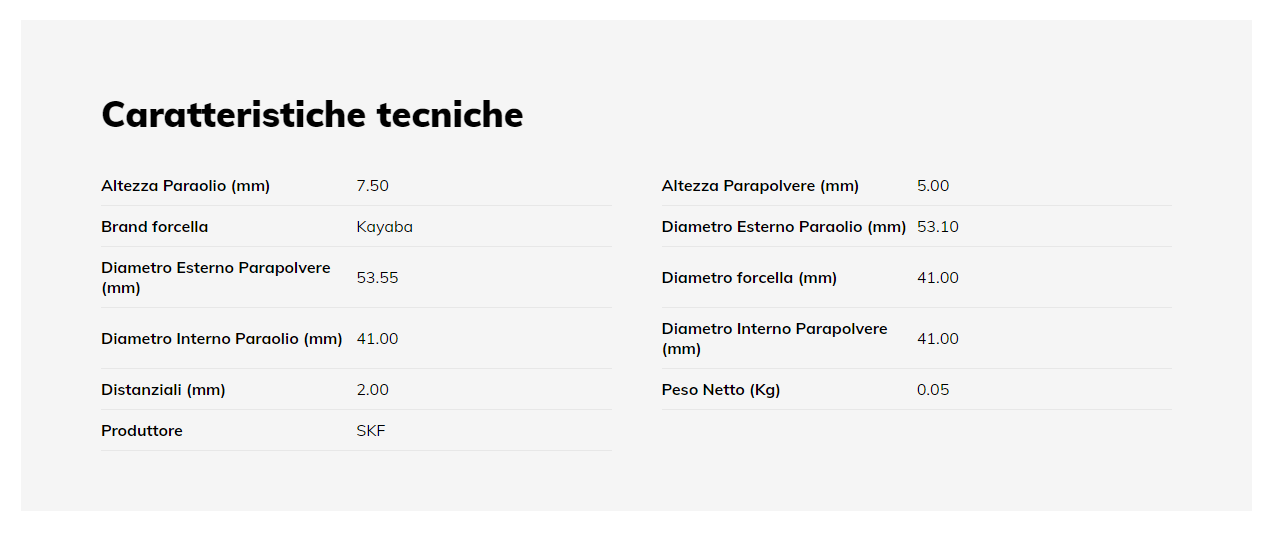Open the SKF manufacturer link
Viewport: 1276px width, 538px height.
(371, 431)
